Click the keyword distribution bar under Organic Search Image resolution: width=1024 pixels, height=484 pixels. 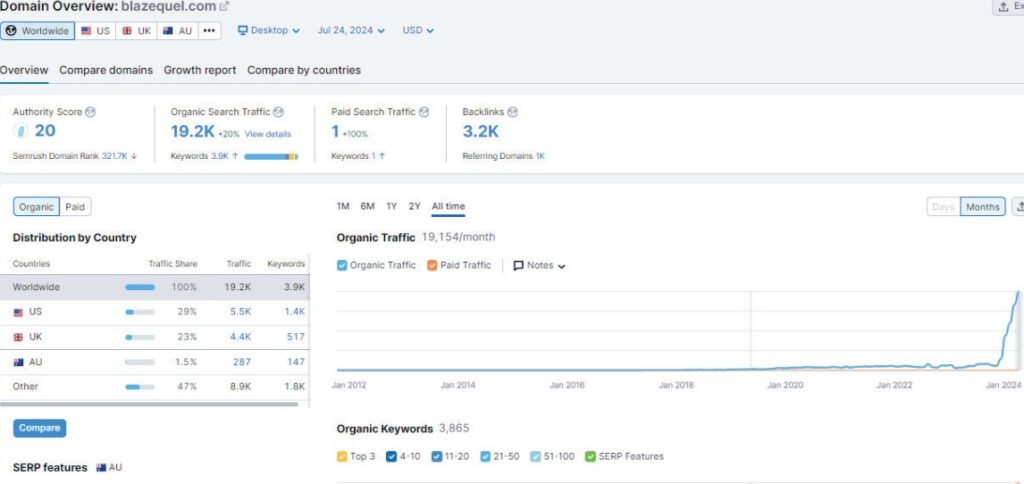click(271, 157)
